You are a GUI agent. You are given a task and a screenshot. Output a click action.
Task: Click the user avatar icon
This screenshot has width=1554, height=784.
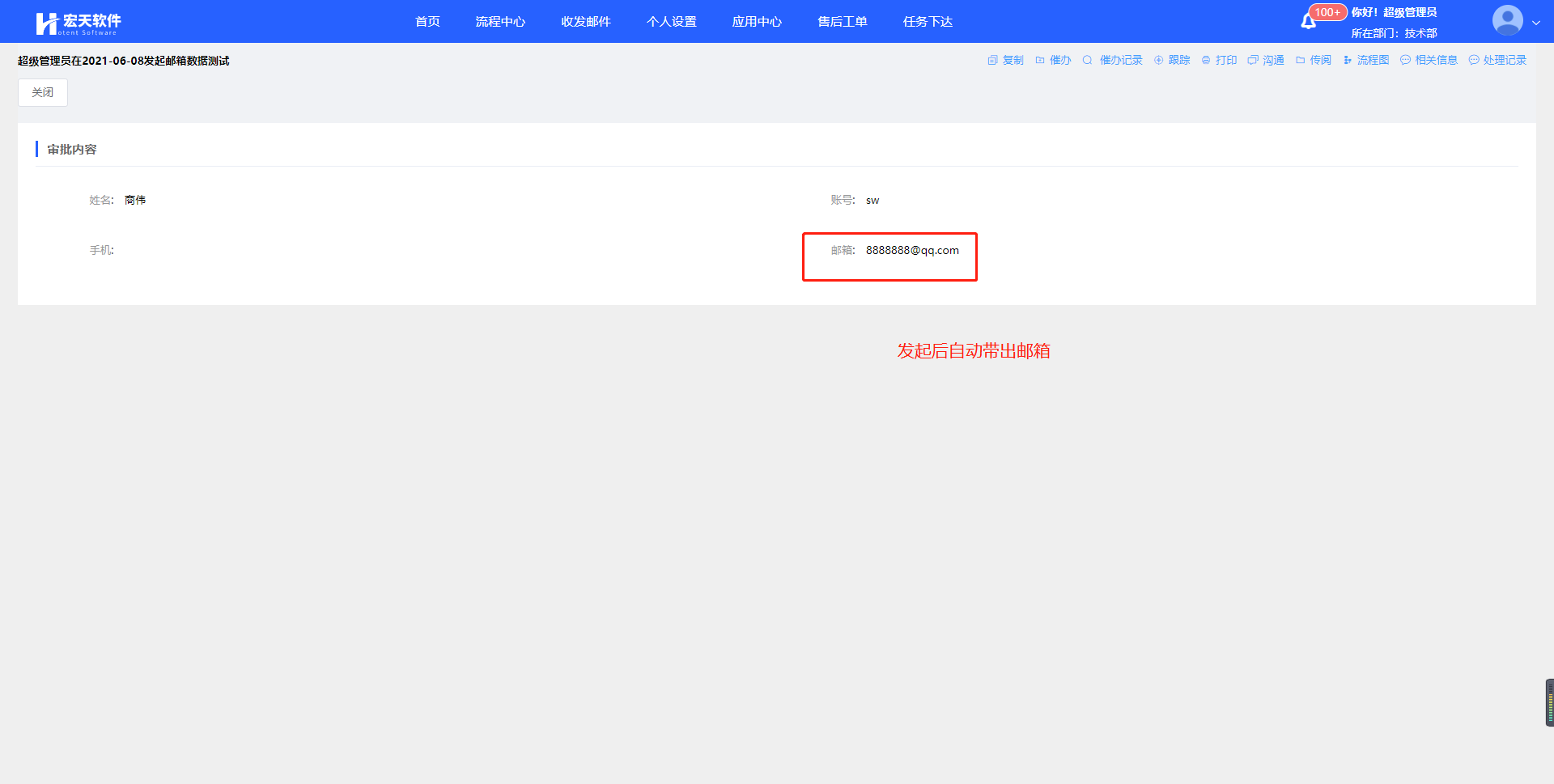click(1507, 20)
